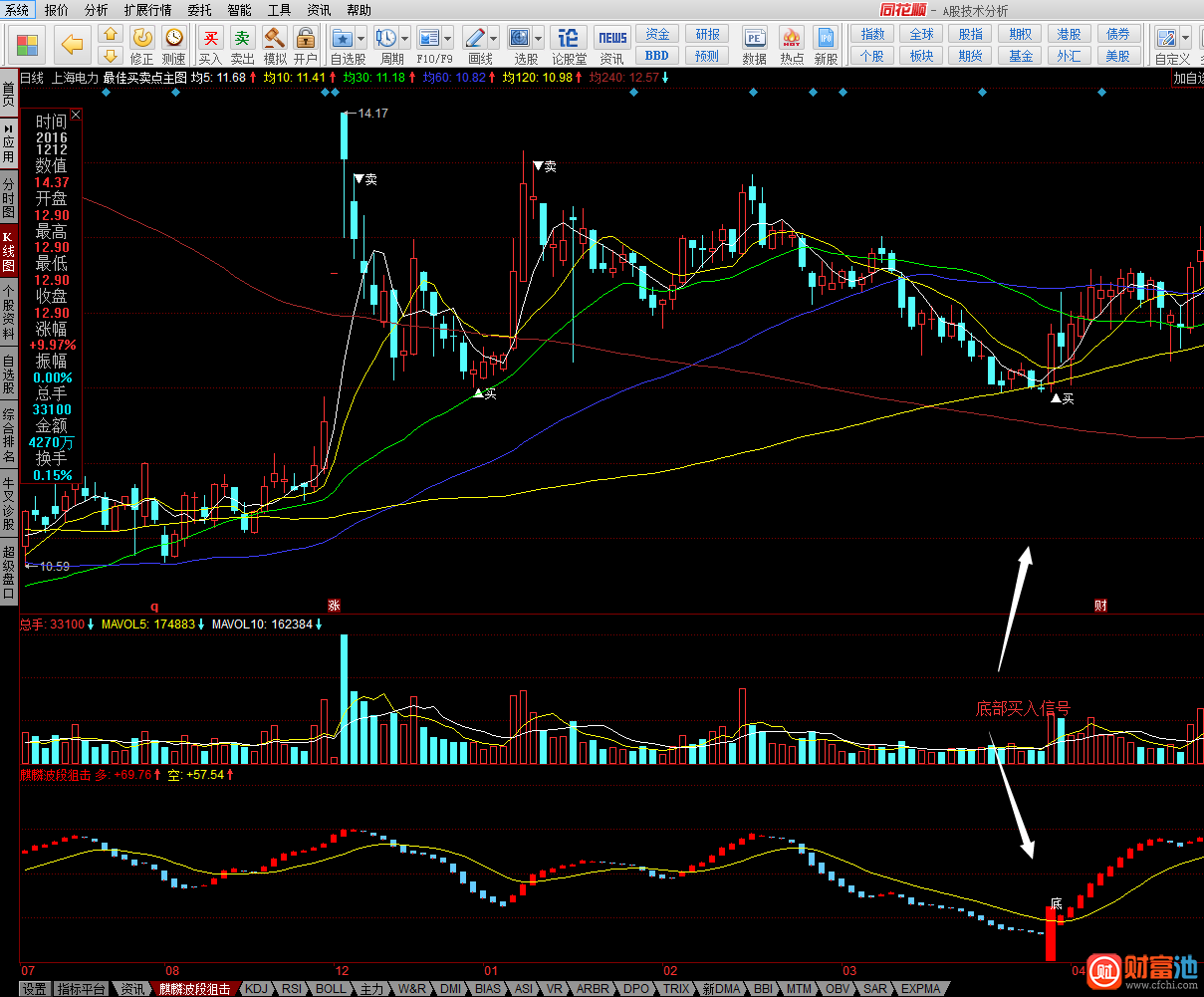Viewport: 1204px width, 997px height.
Task: Click the 板块 button
Action: coord(922,56)
